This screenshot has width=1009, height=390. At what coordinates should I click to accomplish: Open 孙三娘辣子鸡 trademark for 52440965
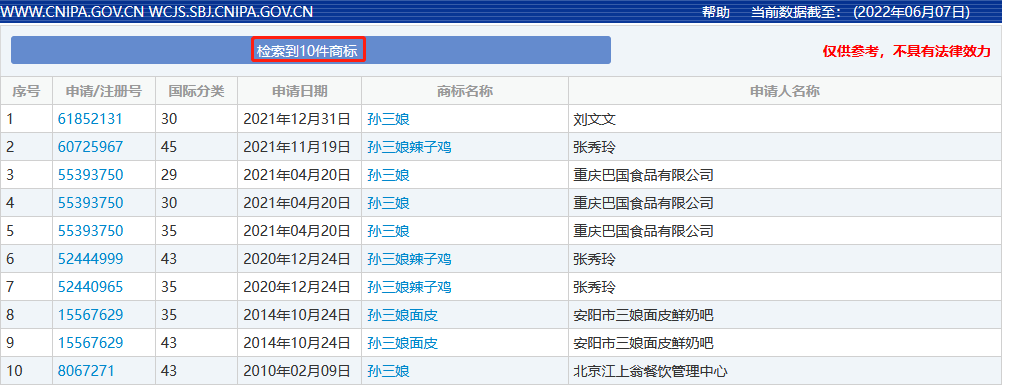409,287
